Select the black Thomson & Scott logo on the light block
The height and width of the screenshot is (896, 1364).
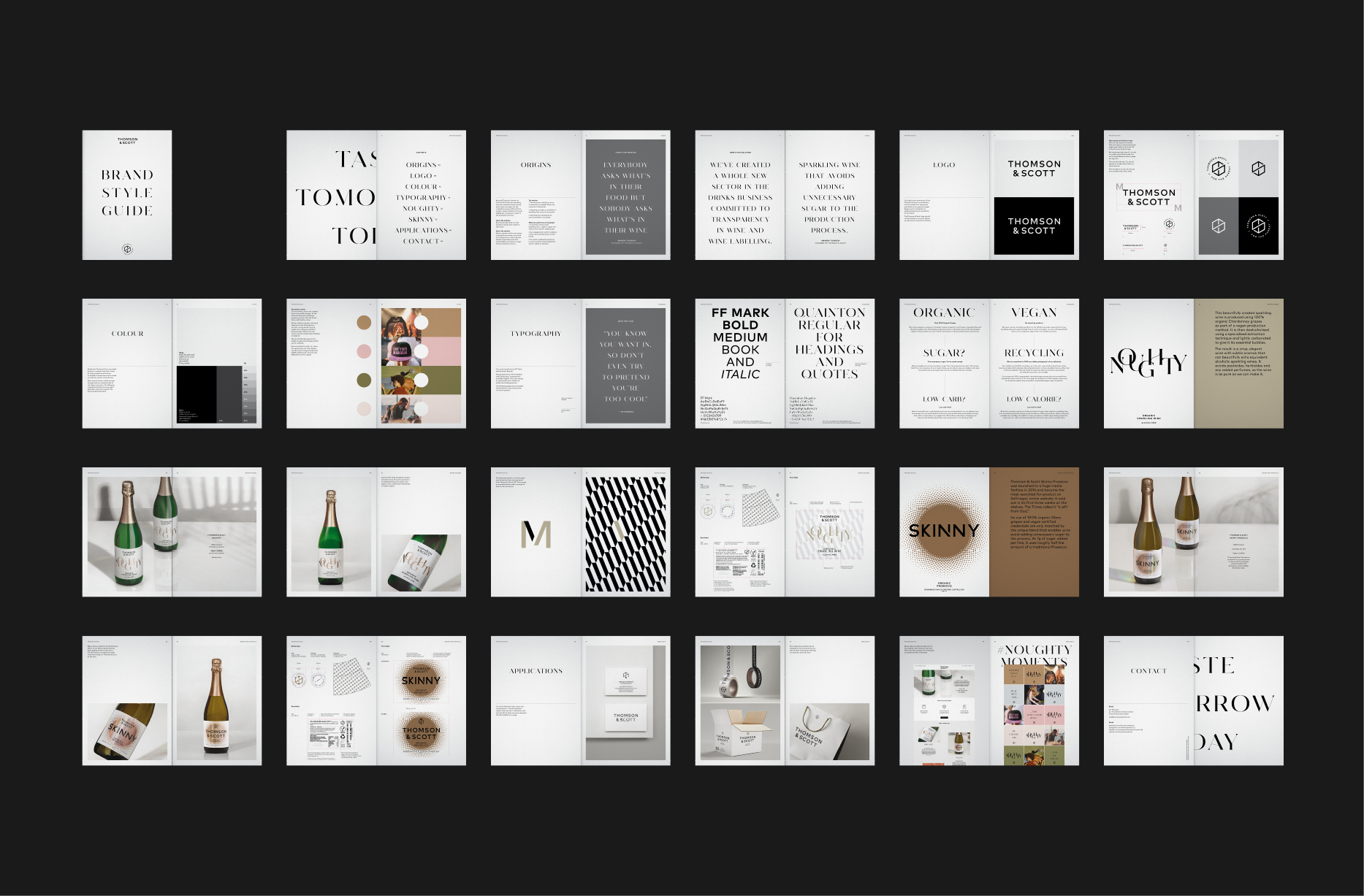click(1034, 169)
